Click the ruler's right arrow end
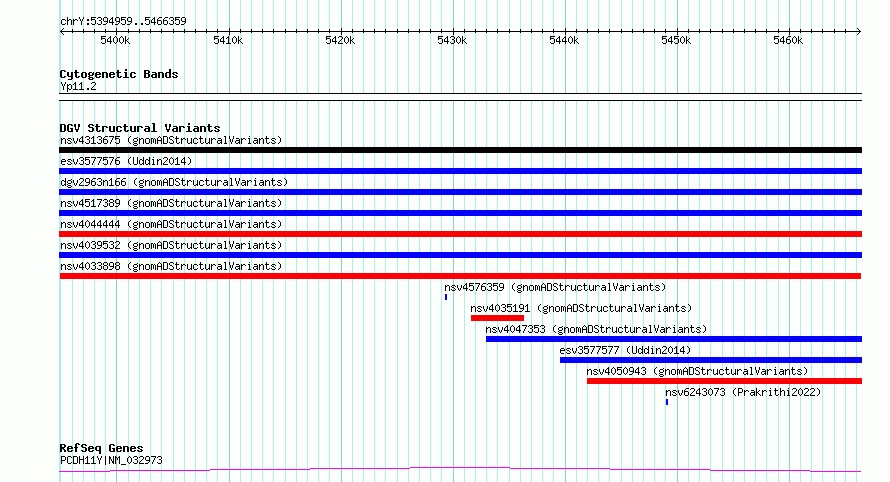The image size is (890, 482). click(859, 32)
